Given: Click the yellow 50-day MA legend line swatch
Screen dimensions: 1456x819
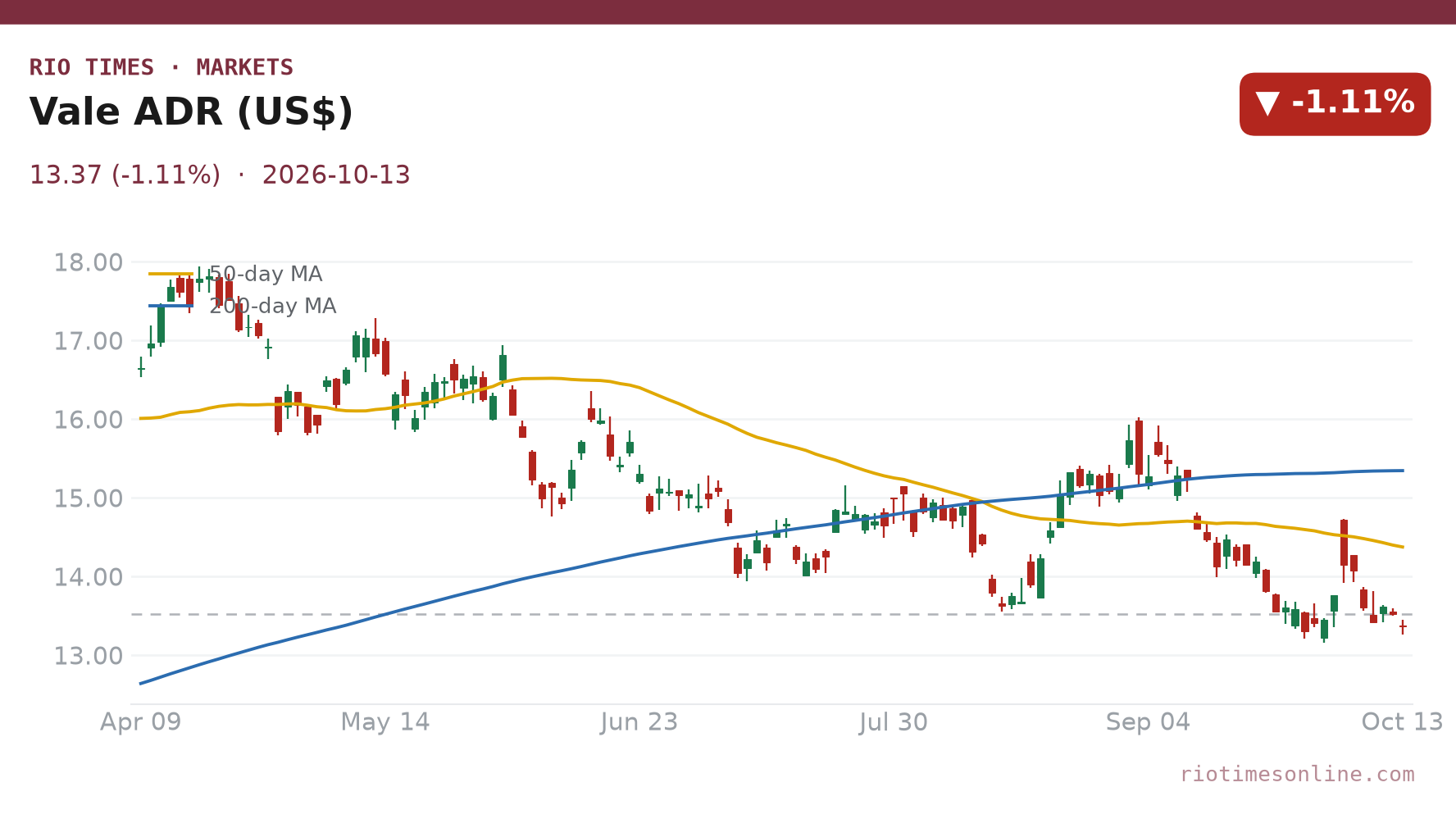Looking at the screenshot, I should point(171,274).
